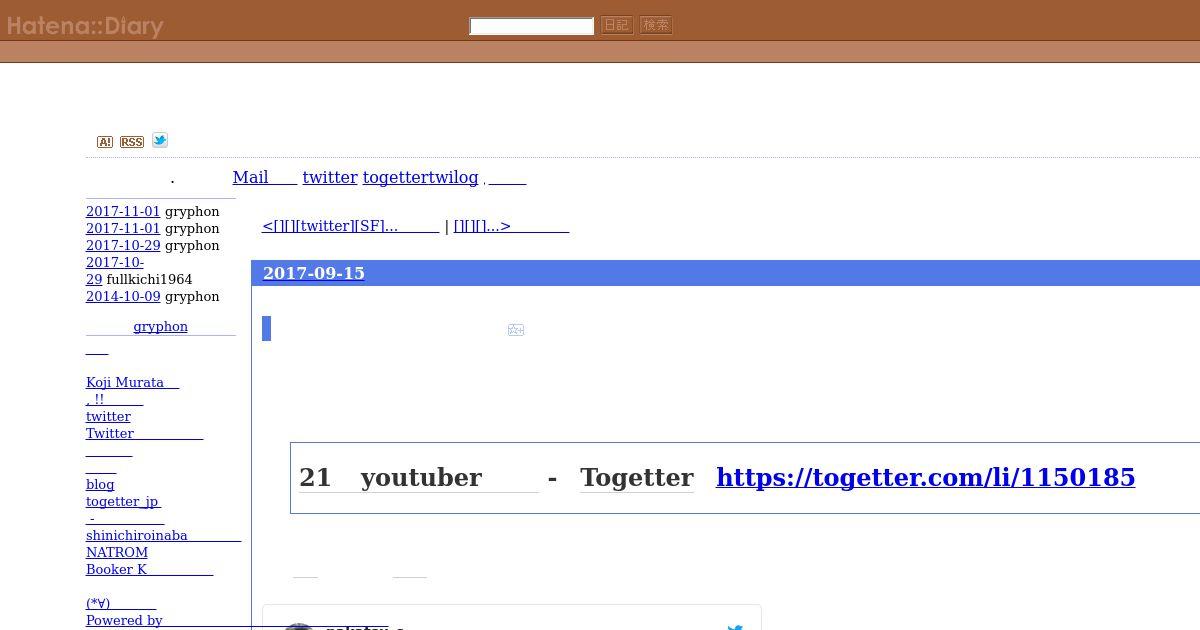
Task: Open the 2017-09-15 date heading
Action: (x=313, y=273)
